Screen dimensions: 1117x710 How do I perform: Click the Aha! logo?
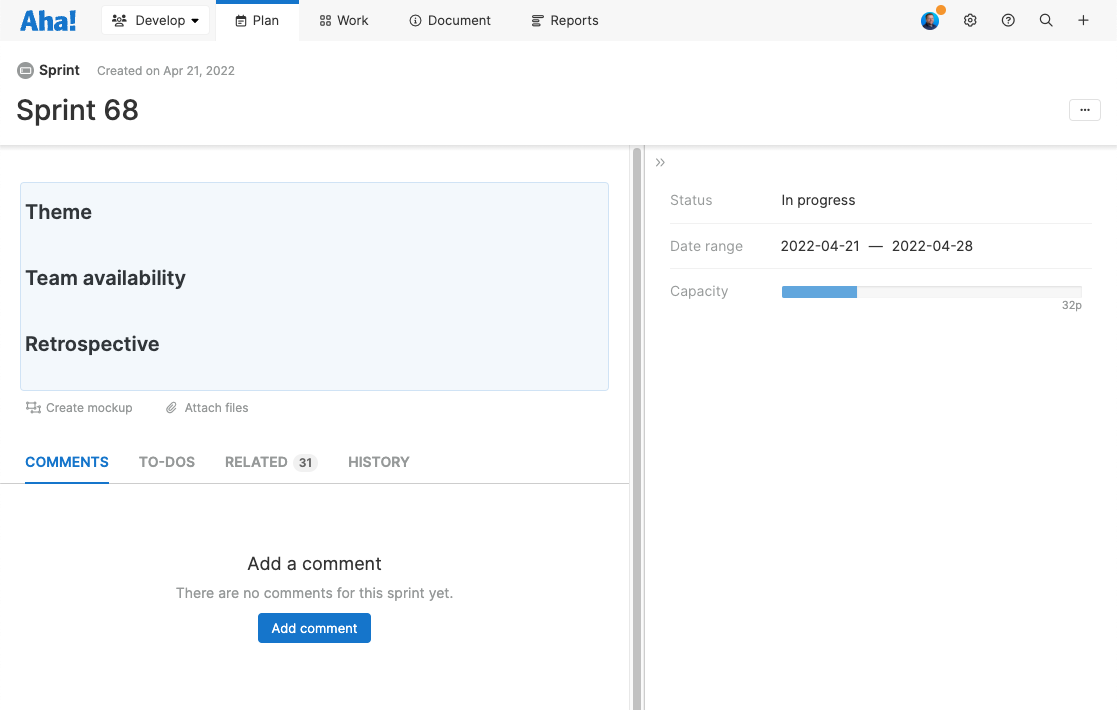(x=48, y=20)
